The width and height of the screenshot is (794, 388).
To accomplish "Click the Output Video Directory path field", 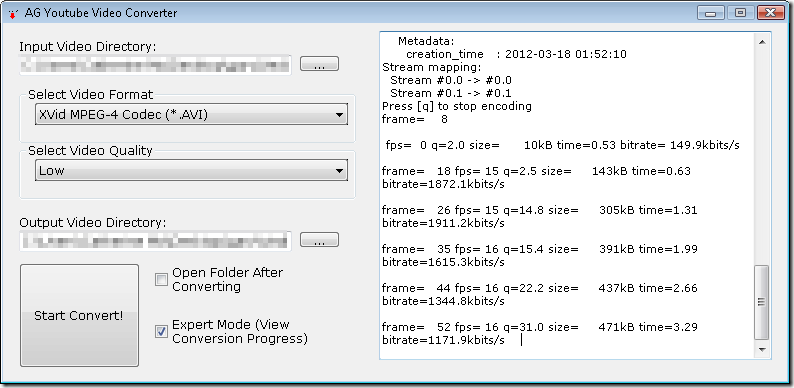I will point(155,241).
